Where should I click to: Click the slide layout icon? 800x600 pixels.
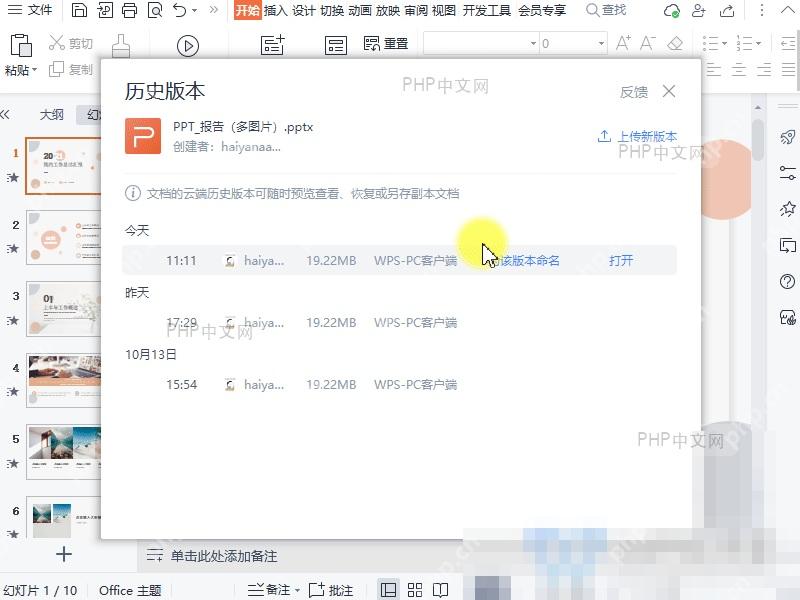[x=336, y=45]
